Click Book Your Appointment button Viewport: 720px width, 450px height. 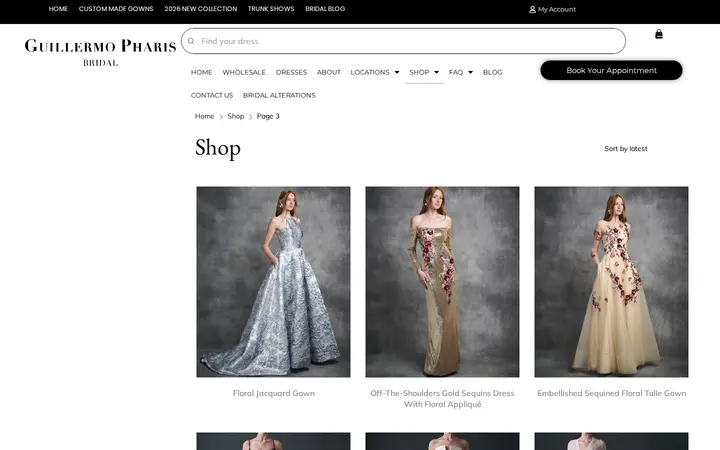tap(611, 70)
